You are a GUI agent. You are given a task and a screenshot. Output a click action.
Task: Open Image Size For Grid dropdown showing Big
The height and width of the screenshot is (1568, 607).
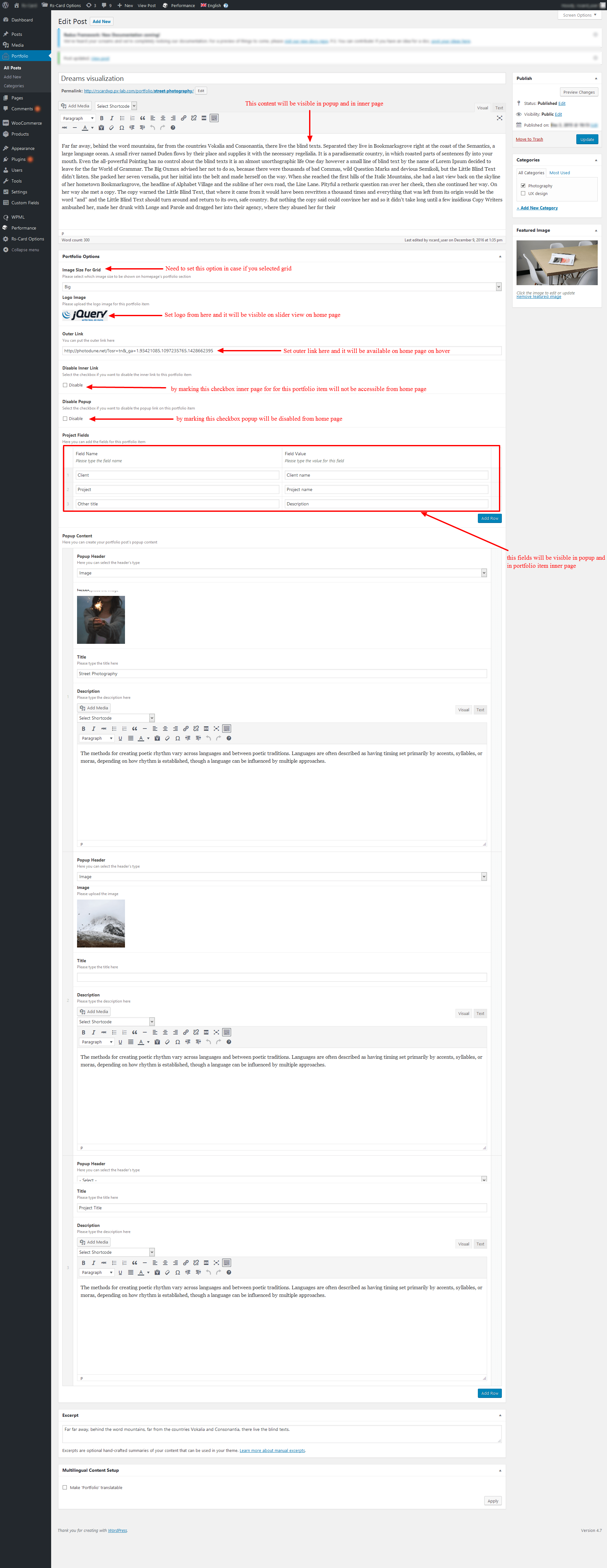[x=282, y=287]
